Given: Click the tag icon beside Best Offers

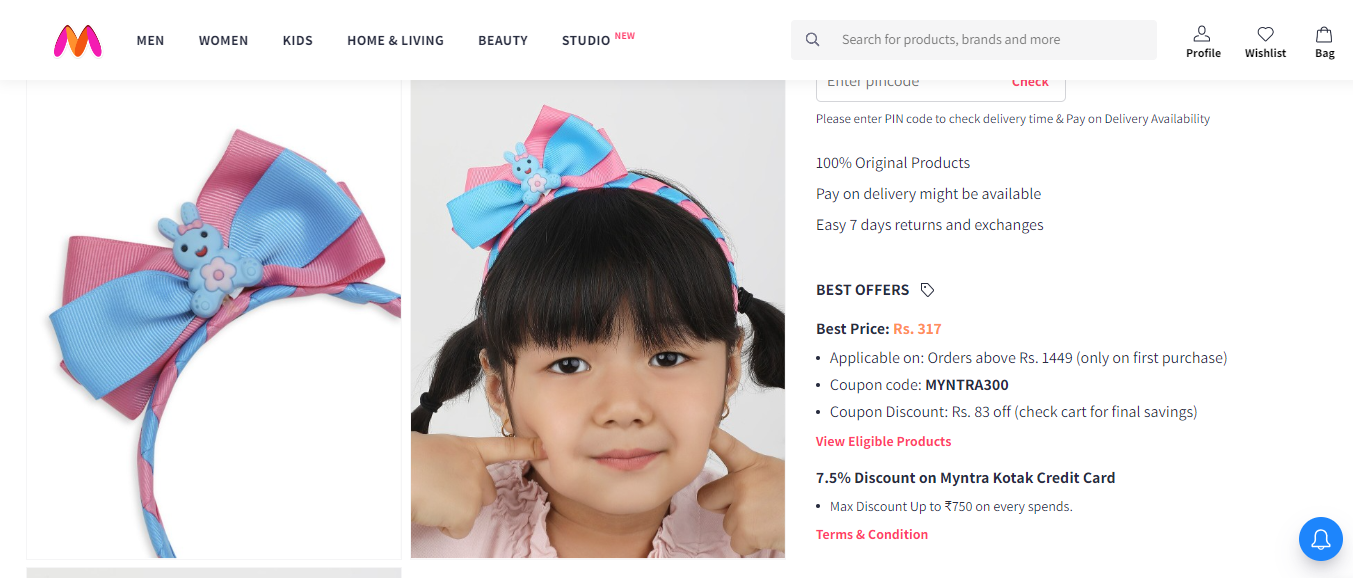Looking at the screenshot, I should click(x=927, y=290).
